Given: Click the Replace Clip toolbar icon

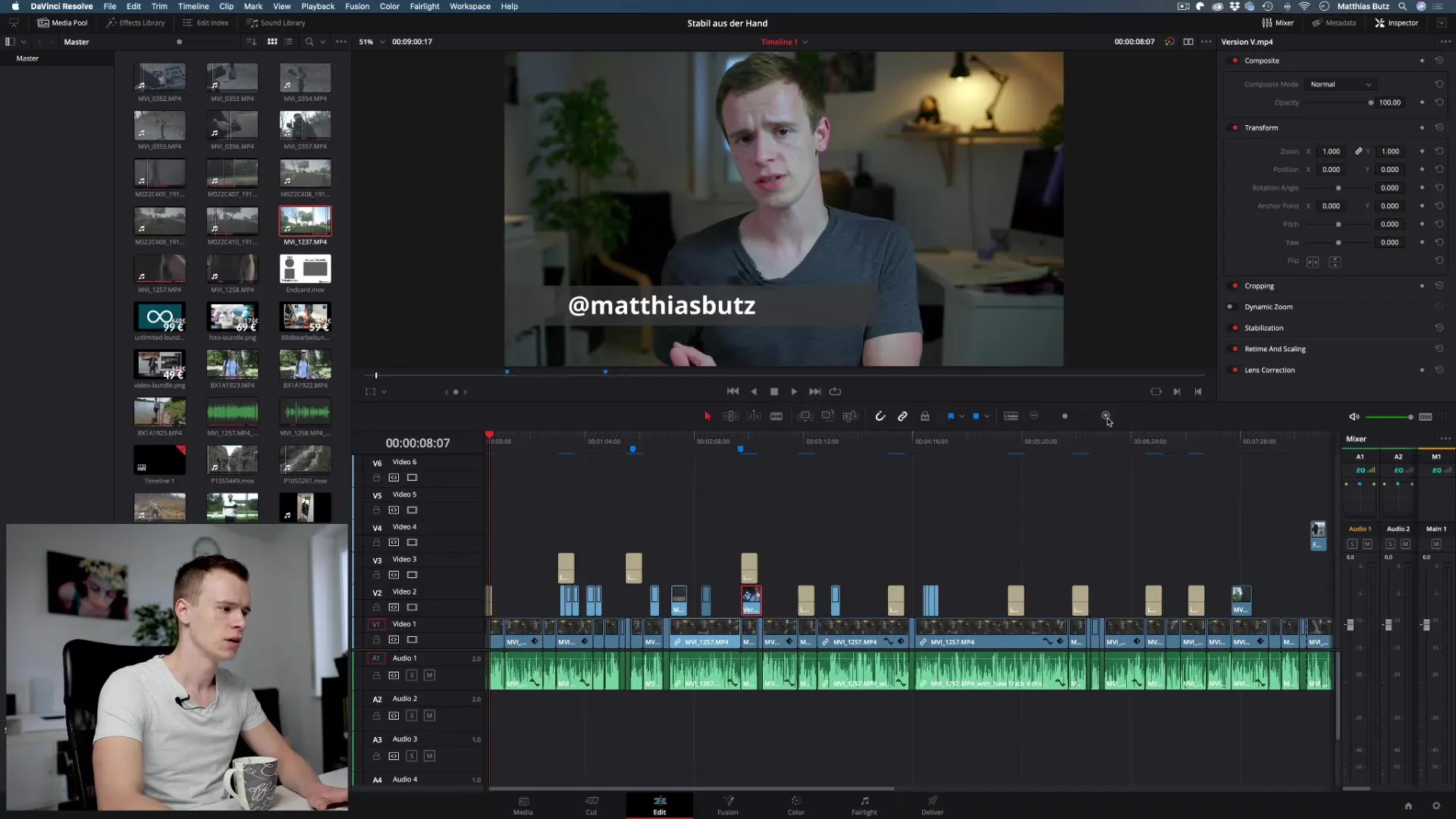Looking at the screenshot, I should [x=851, y=416].
